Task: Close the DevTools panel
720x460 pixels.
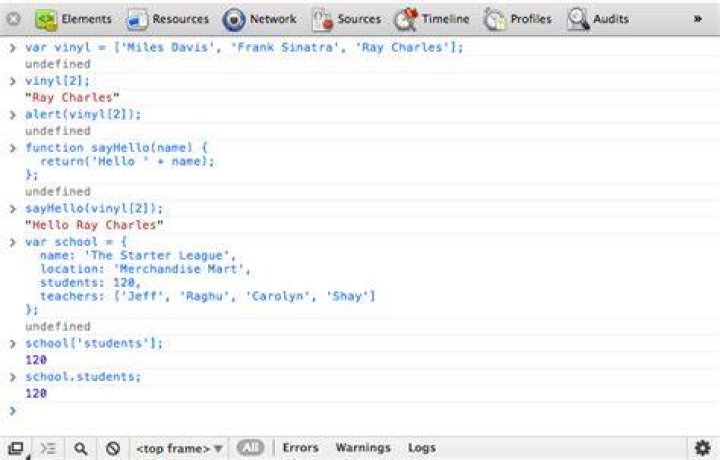Action: (14, 19)
